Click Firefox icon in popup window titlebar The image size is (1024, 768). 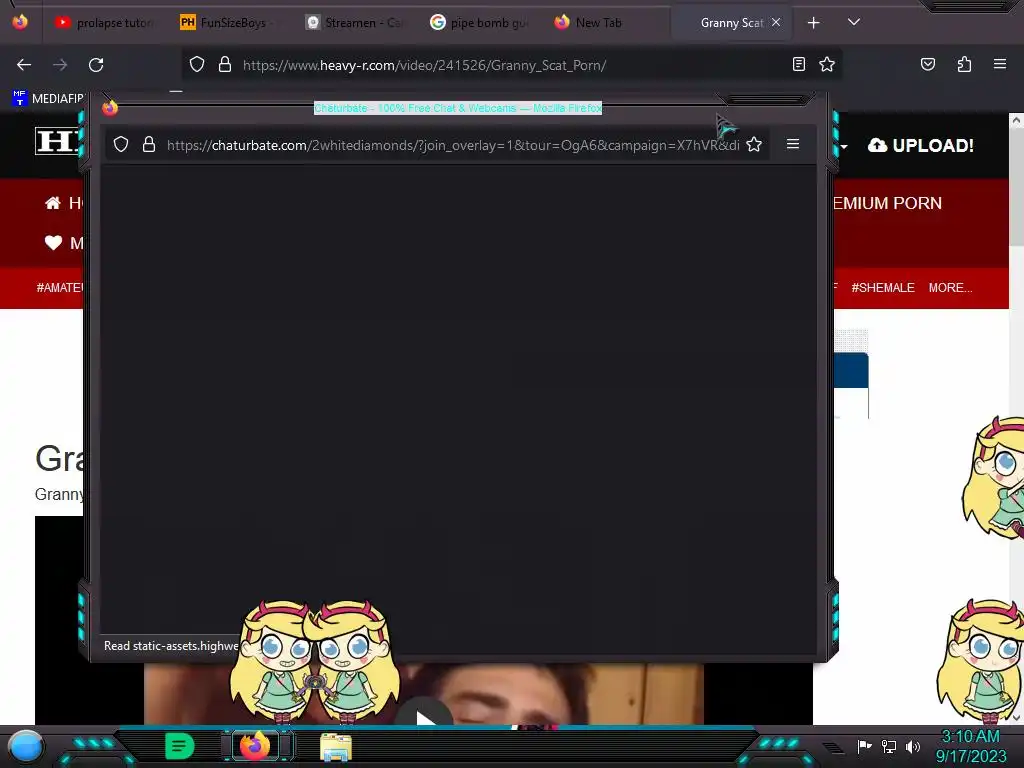click(x=110, y=108)
